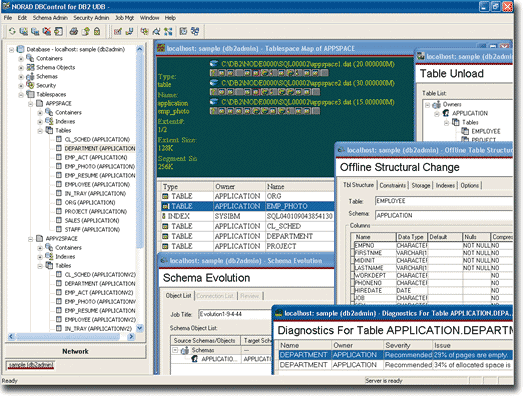
Task: Collapse Owners node in Table Unload list
Action: click(428, 105)
